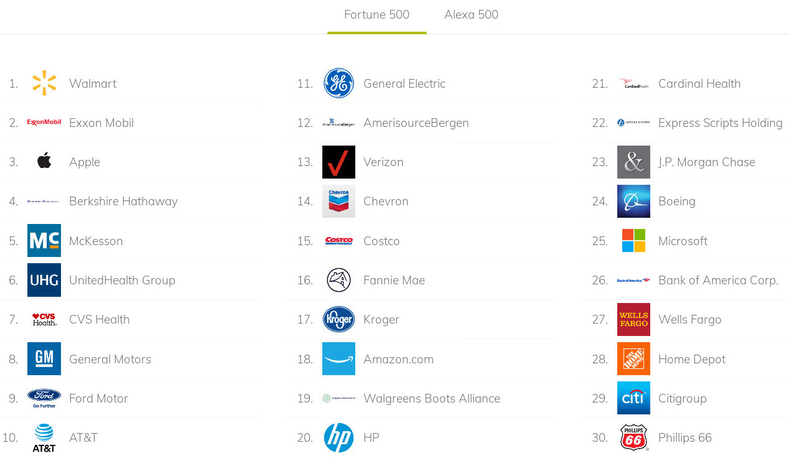
Task: Click the Citigroup citi logo
Action: pyautogui.click(x=634, y=398)
